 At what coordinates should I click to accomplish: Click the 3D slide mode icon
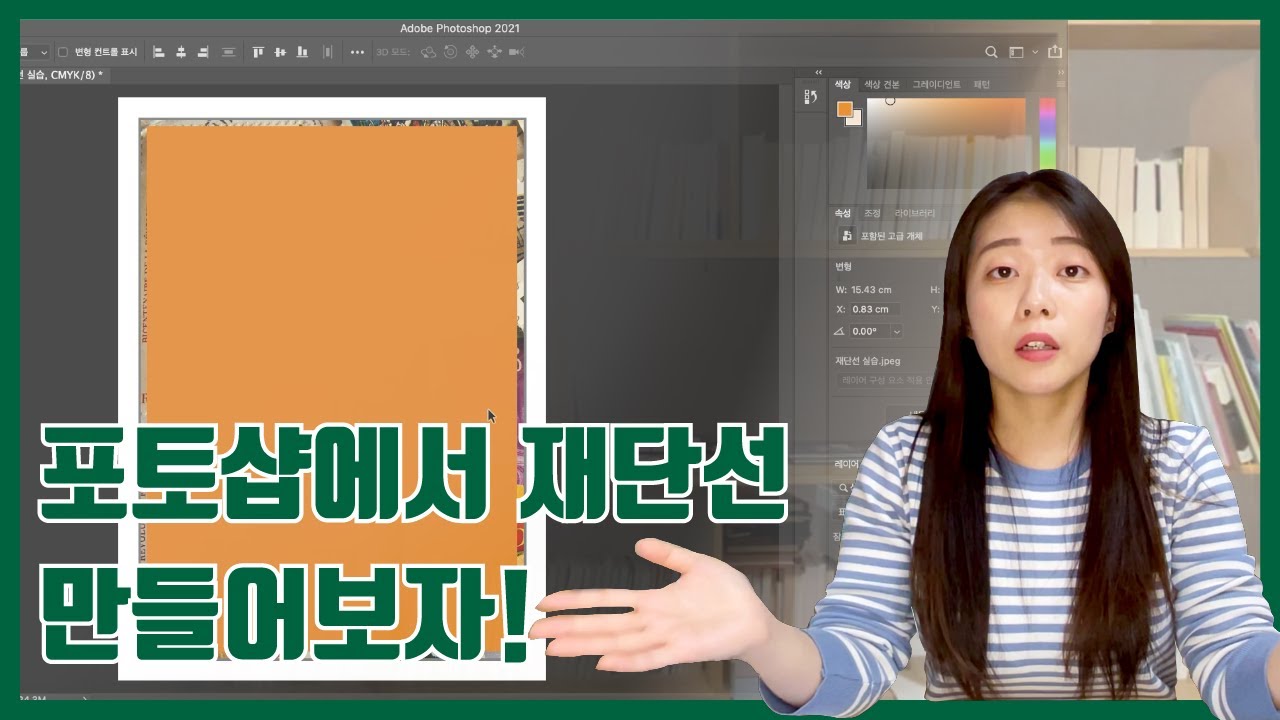point(494,52)
